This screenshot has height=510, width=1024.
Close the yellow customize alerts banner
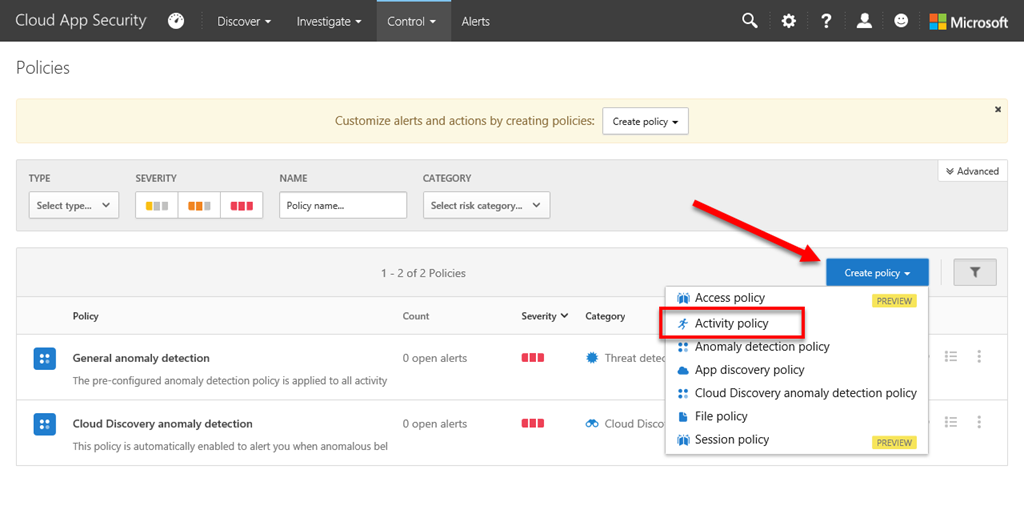tap(998, 110)
